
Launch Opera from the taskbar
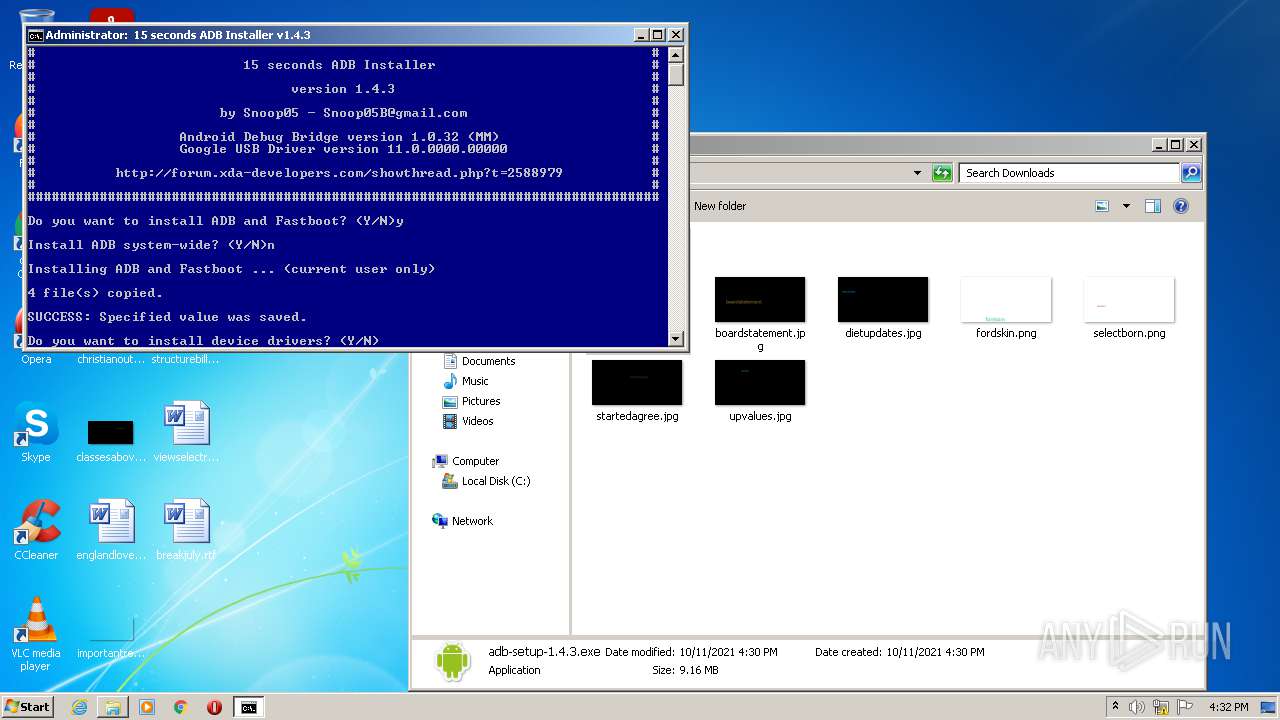pyautogui.click(x=214, y=707)
